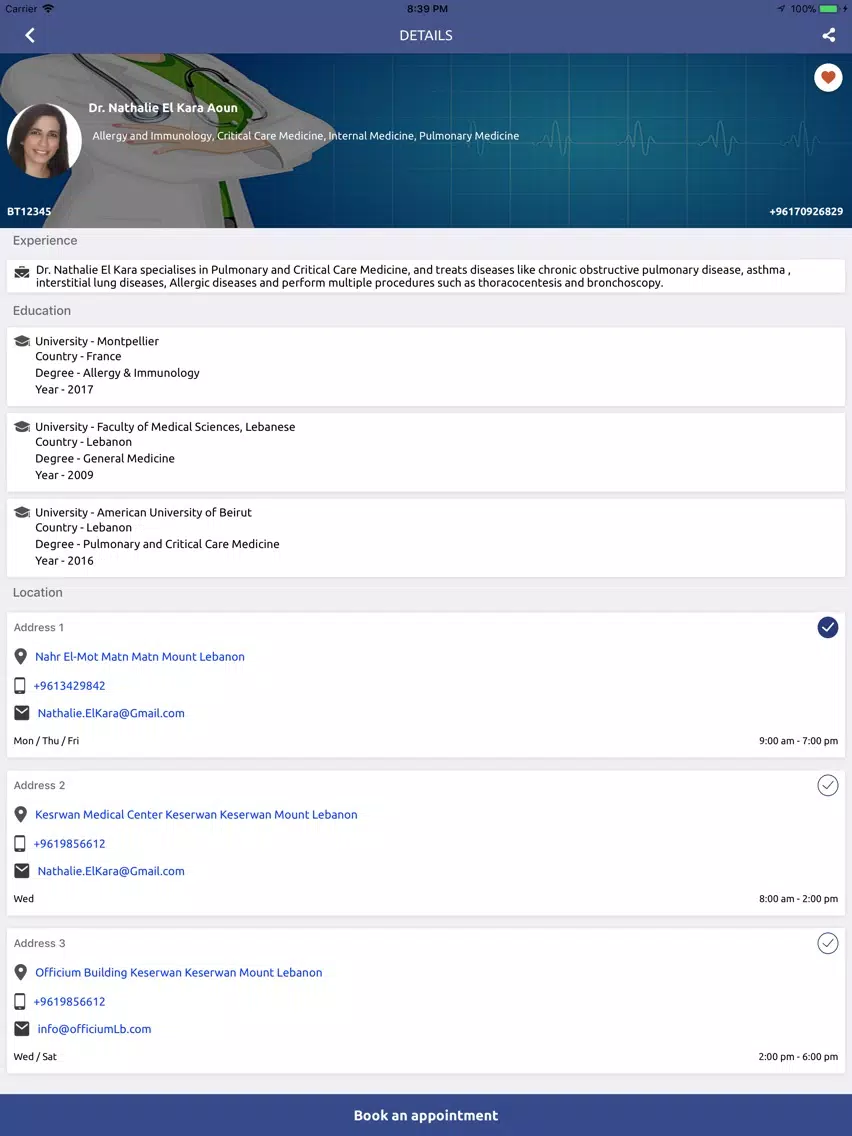Click graduation cap icon beside American University of Beirut
Screen dimensions: 852x1136
point(22,511)
